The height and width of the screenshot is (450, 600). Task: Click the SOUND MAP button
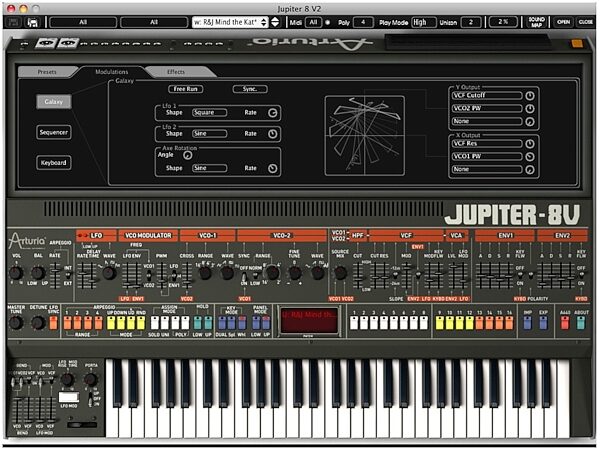coord(536,22)
